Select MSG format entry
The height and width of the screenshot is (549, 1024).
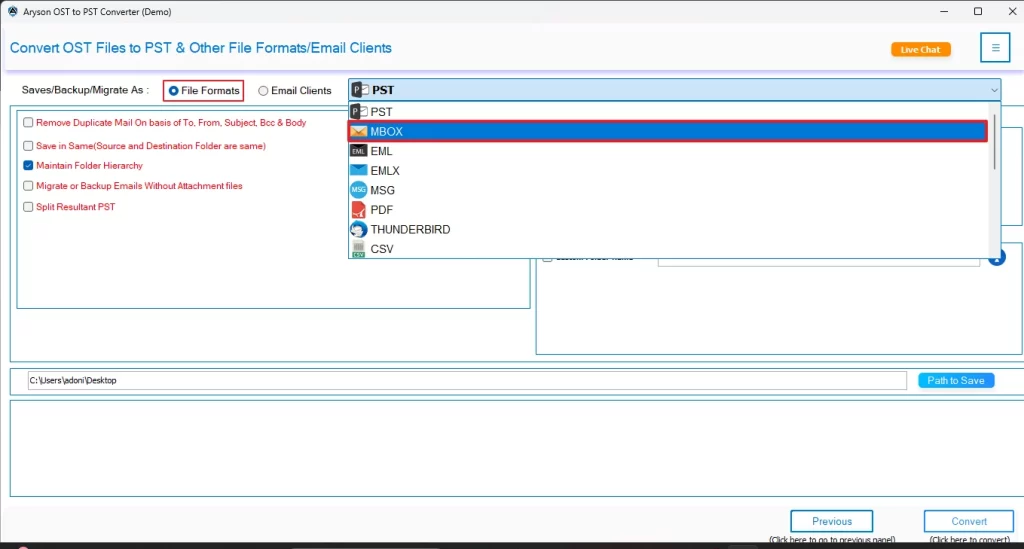[667, 190]
